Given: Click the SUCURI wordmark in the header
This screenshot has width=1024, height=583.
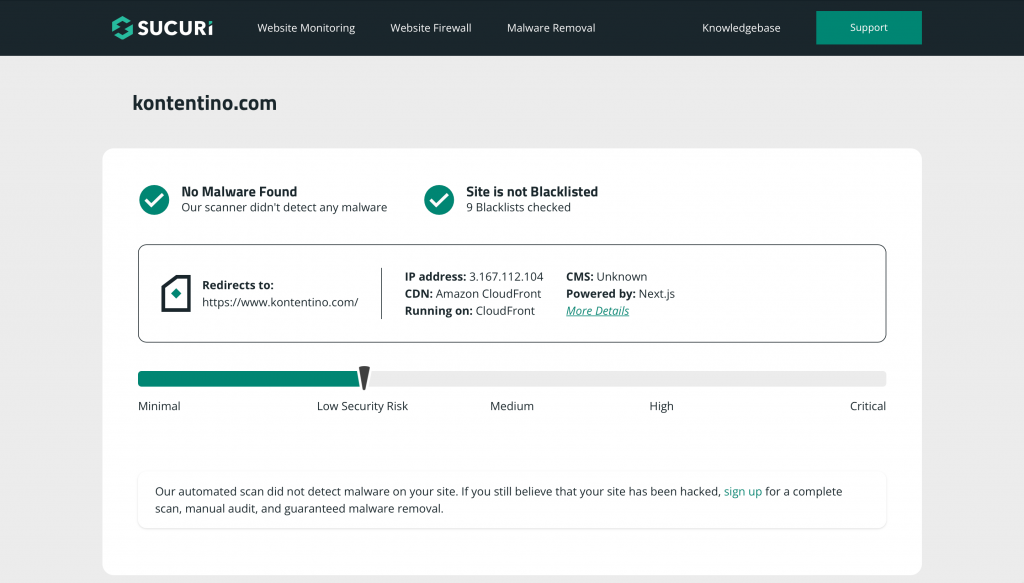Looking at the screenshot, I should (x=176, y=27).
